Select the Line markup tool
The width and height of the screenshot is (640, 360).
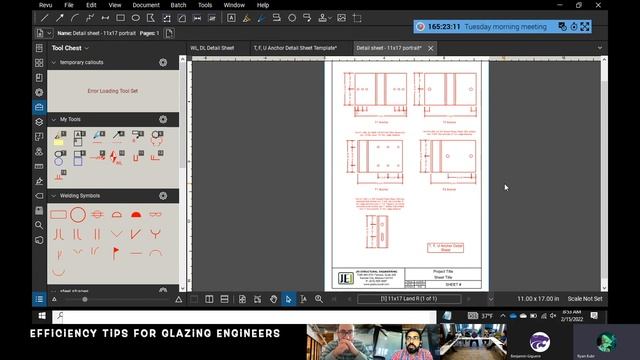point(44,18)
